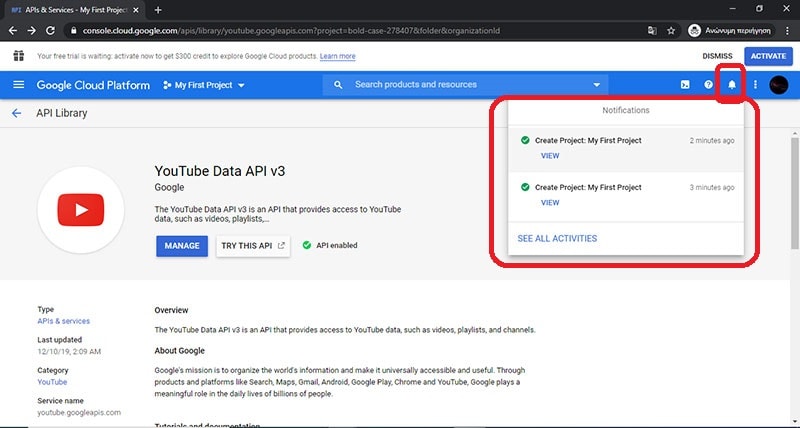800x428 pixels.
Task: Select the APIs & Services browser tab
Action: (72, 9)
